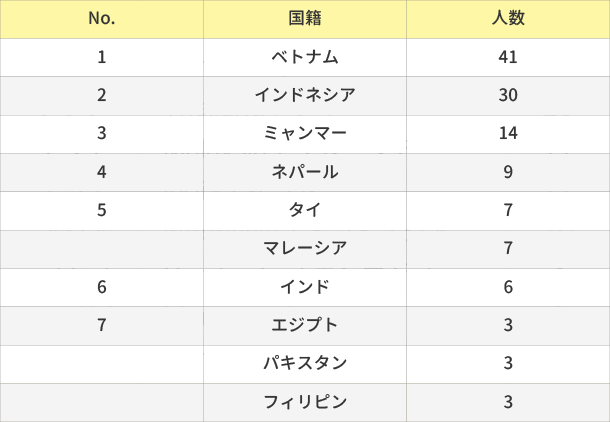This screenshot has height=422, width=610.
Task: Select the count 30 cell
Action: coord(508,96)
